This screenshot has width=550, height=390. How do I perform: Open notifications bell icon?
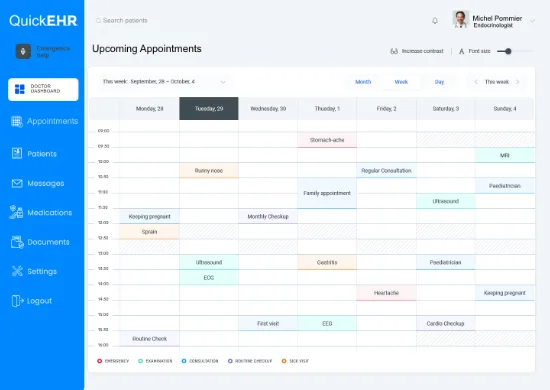click(435, 21)
